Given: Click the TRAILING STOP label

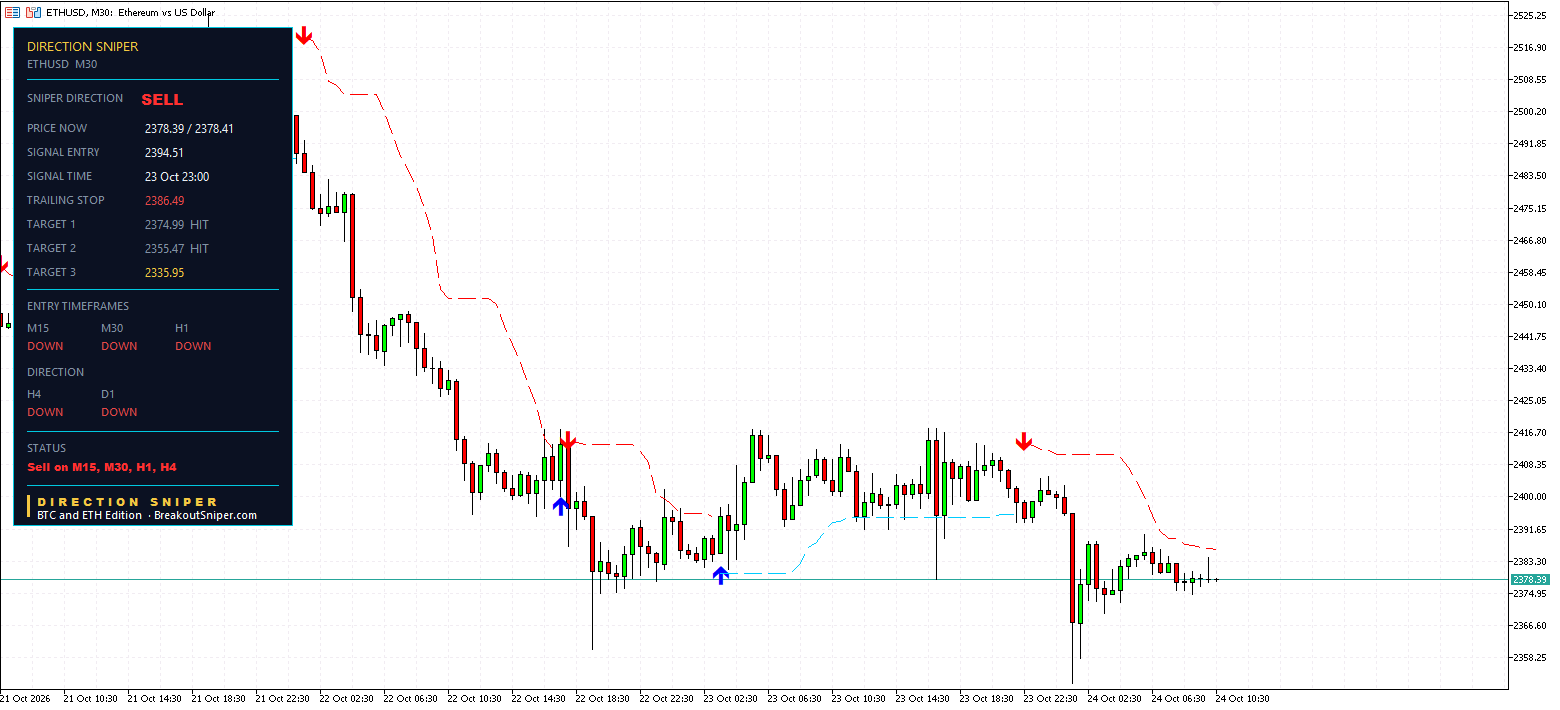Looking at the screenshot, I should pyautogui.click(x=66, y=201).
